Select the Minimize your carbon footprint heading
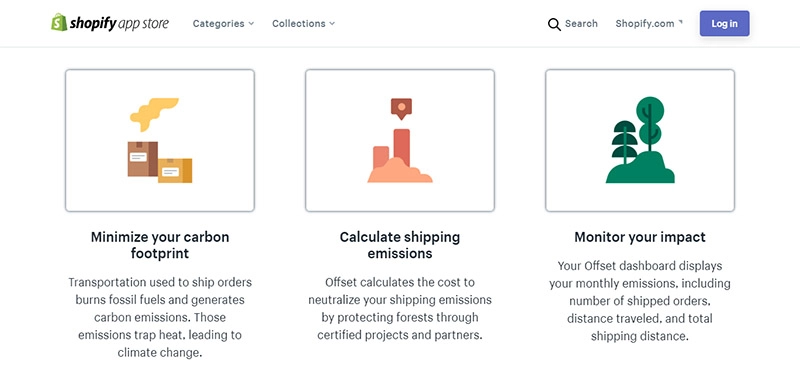Image resolution: width=800 pixels, height=366 pixels. [x=160, y=245]
